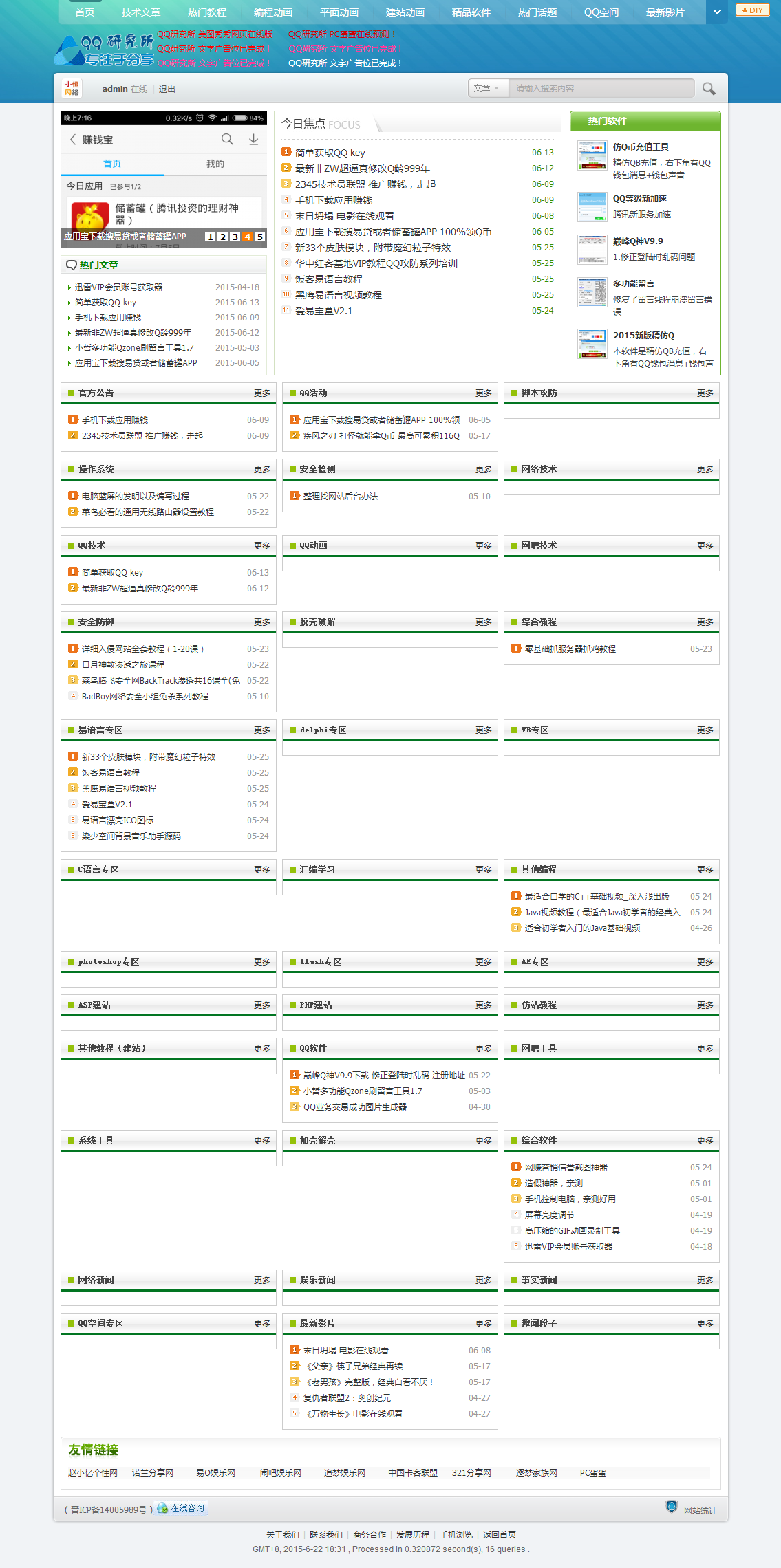The width and height of the screenshot is (781, 1568).
Task: Open 电脑蓝屏的发明以及编写过程 article
Action: (x=136, y=497)
